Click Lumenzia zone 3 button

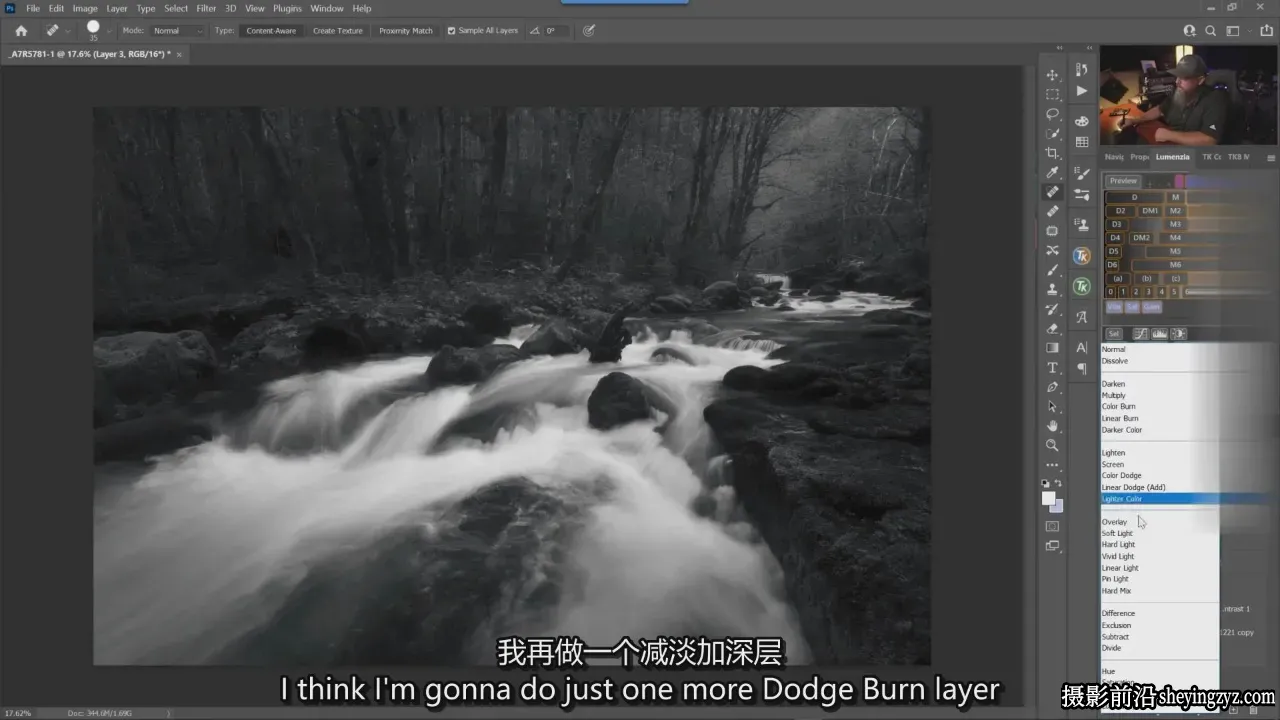[x=1149, y=292]
